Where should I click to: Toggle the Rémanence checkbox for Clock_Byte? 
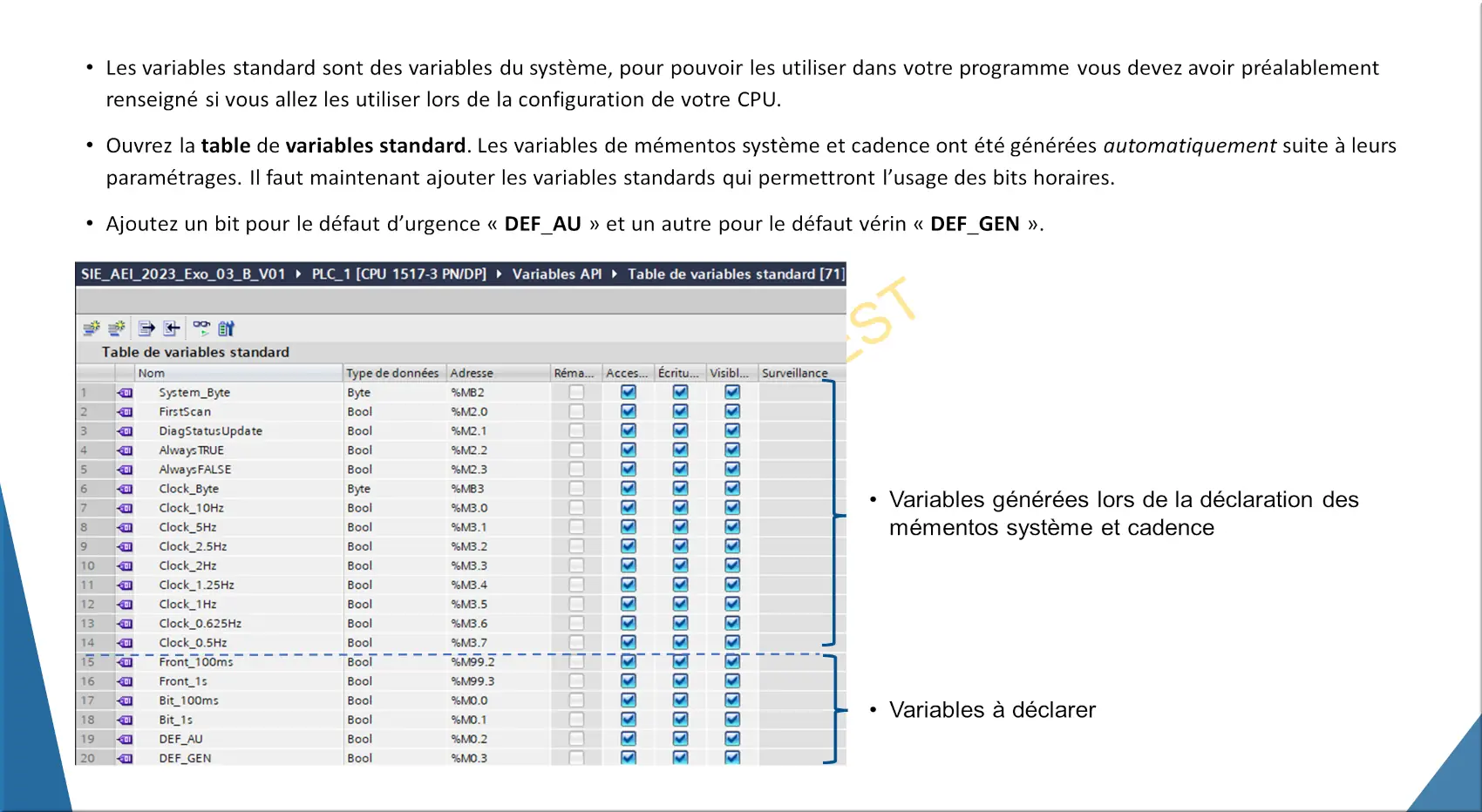pos(576,488)
